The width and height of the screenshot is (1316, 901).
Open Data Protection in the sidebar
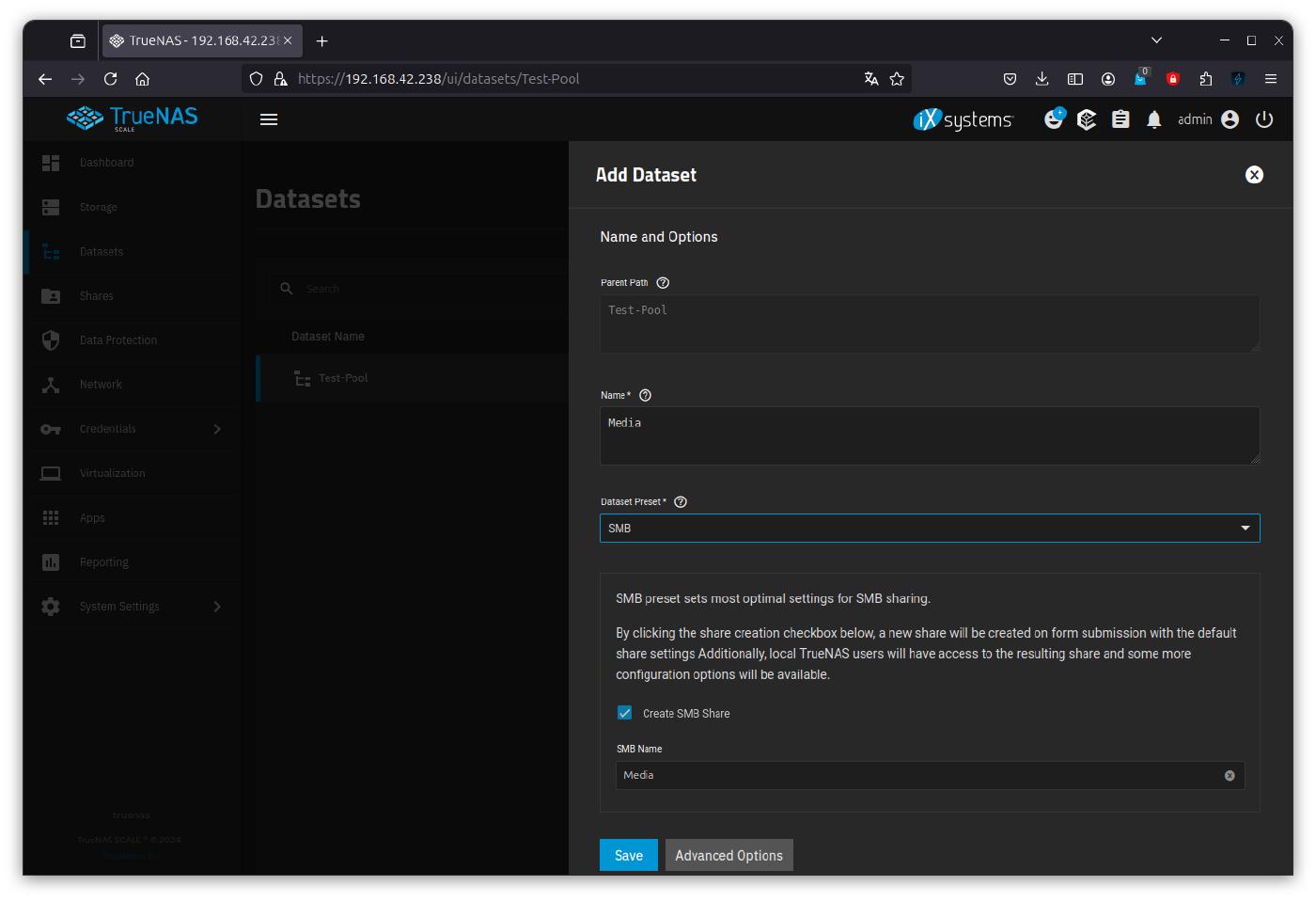click(118, 340)
